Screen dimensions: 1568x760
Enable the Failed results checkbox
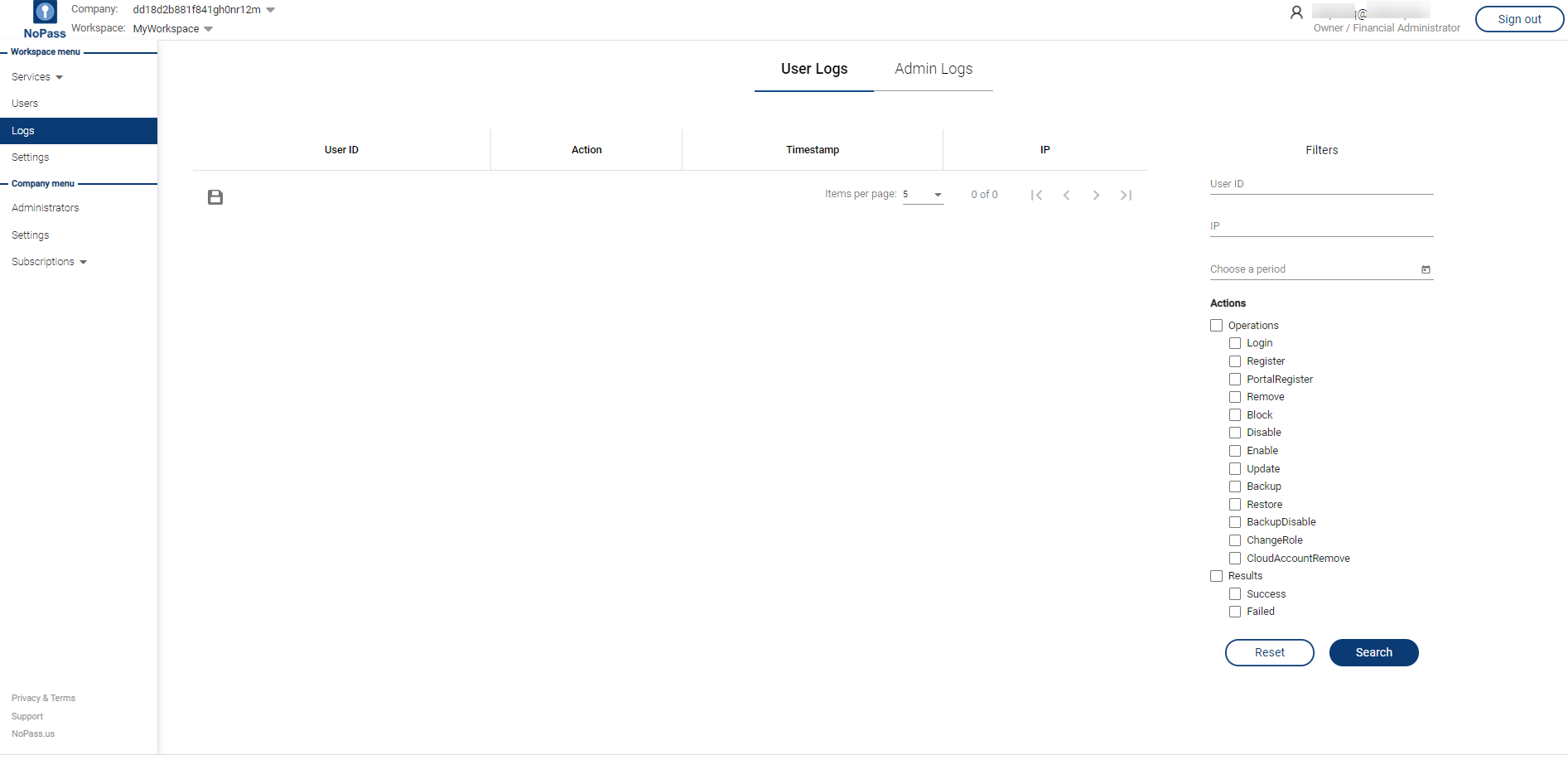(1235, 612)
